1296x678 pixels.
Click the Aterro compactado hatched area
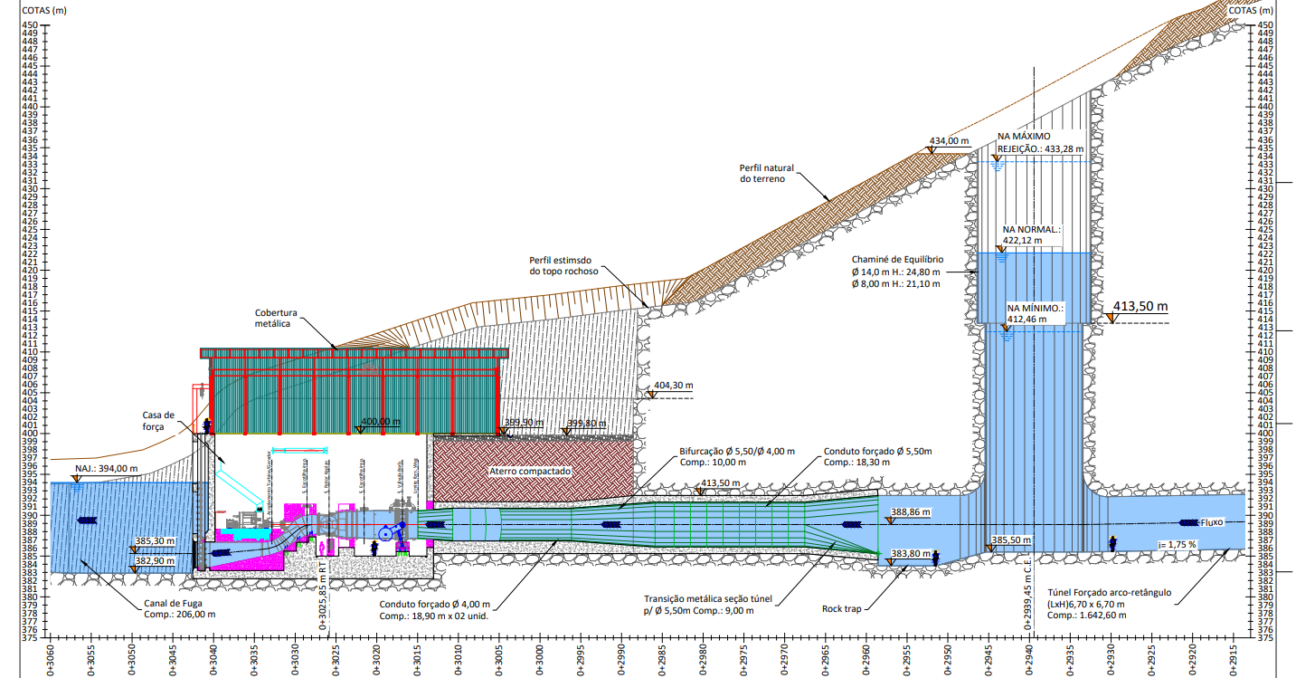[532, 470]
